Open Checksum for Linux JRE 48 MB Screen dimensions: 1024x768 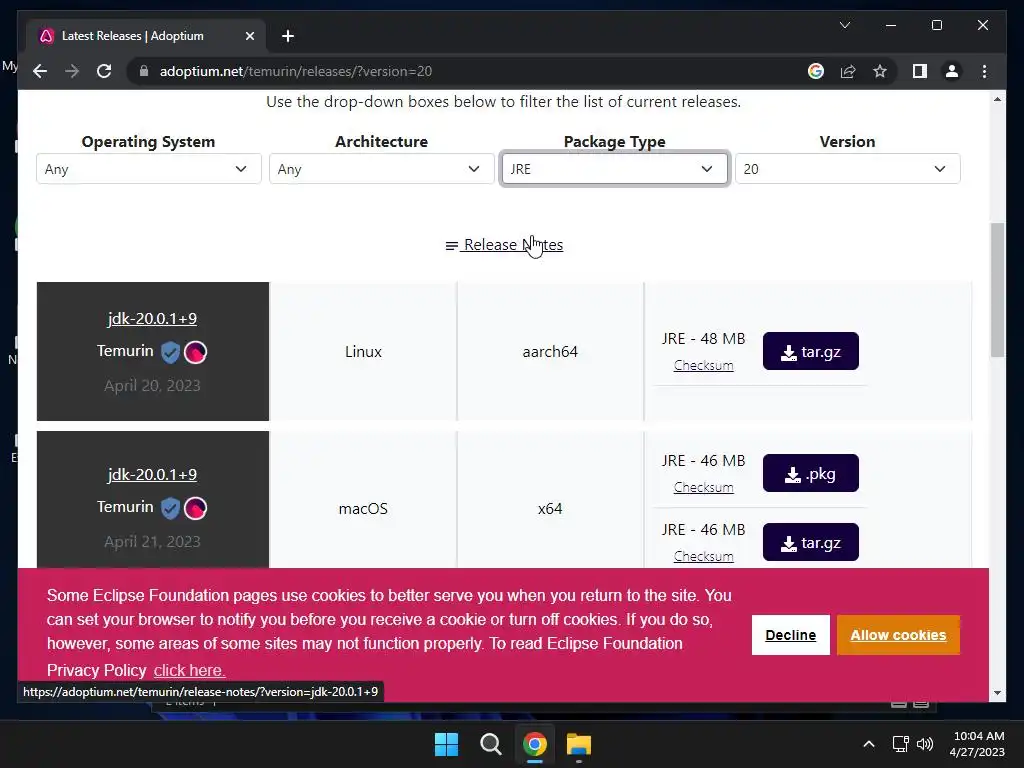click(x=703, y=365)
